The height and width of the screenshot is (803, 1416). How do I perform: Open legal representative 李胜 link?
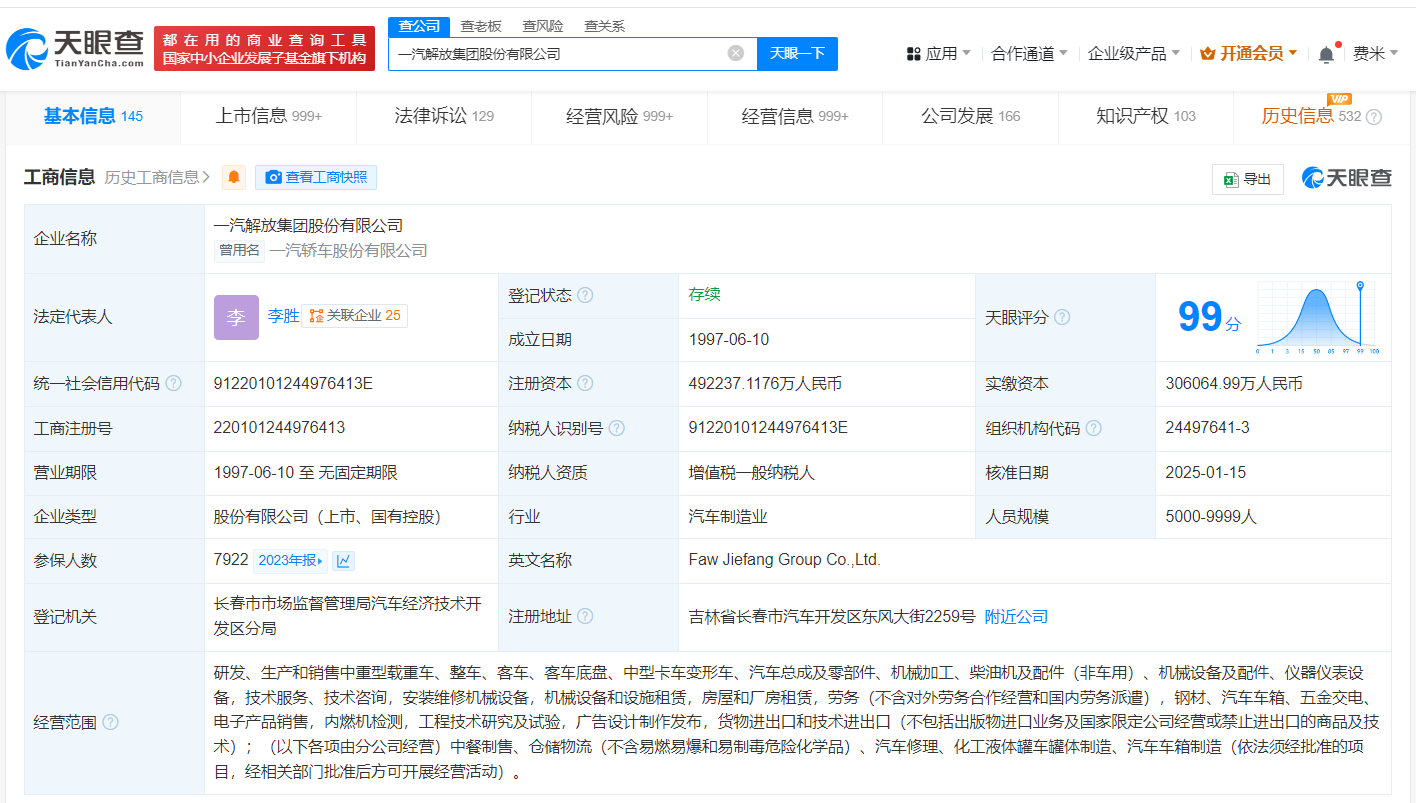[283, 316]
